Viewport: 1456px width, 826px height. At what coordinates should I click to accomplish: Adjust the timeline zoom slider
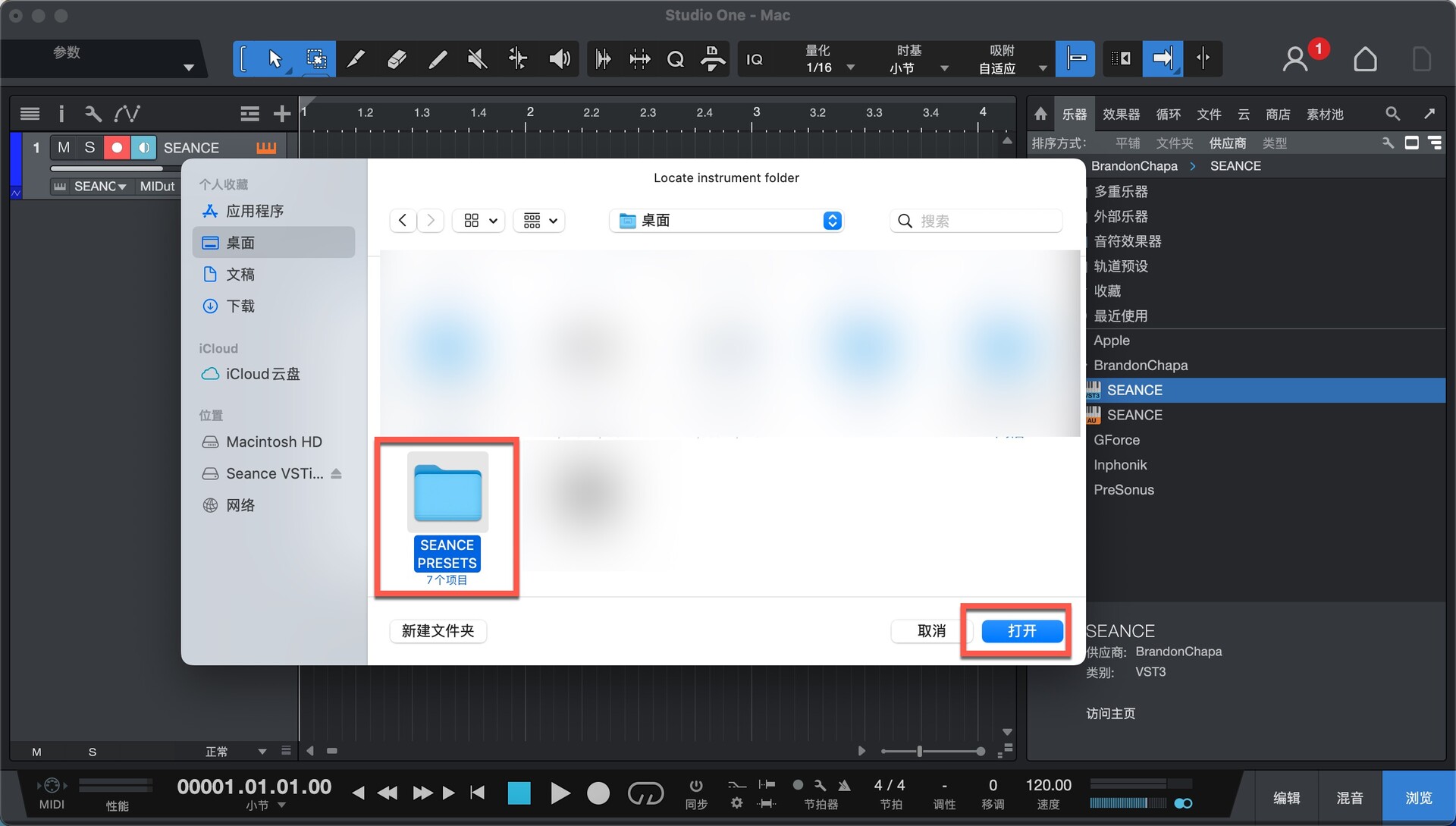(920, 751)
